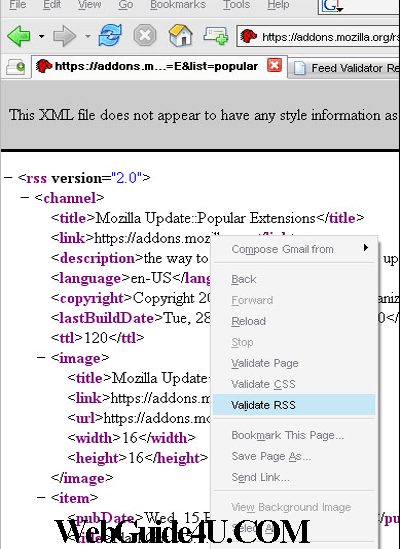Screen dimensions: 400x549
Task: Go to the Home page icon
Action: tap(180, 35)
